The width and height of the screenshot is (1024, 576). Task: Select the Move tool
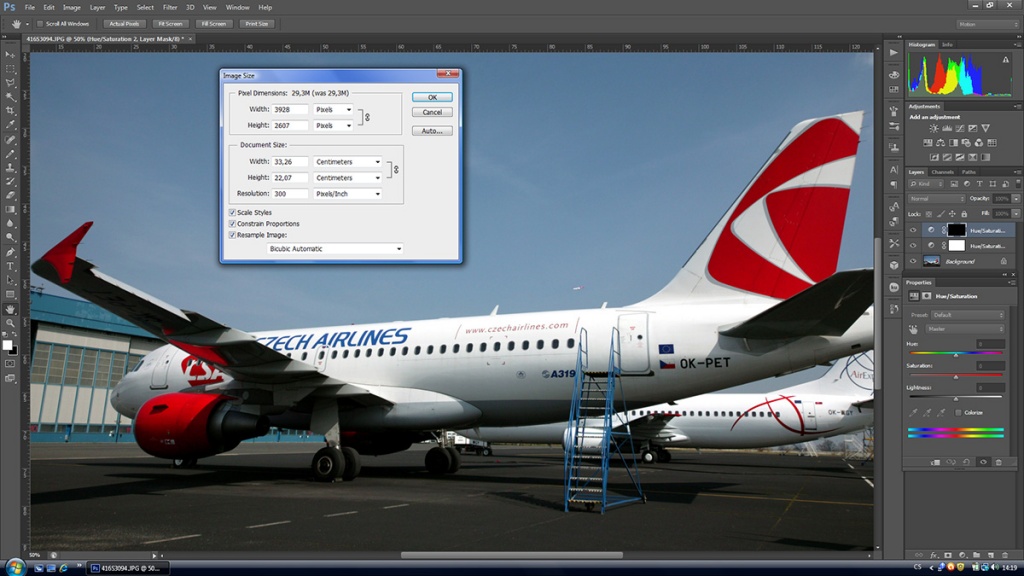(x=10, y=55)
